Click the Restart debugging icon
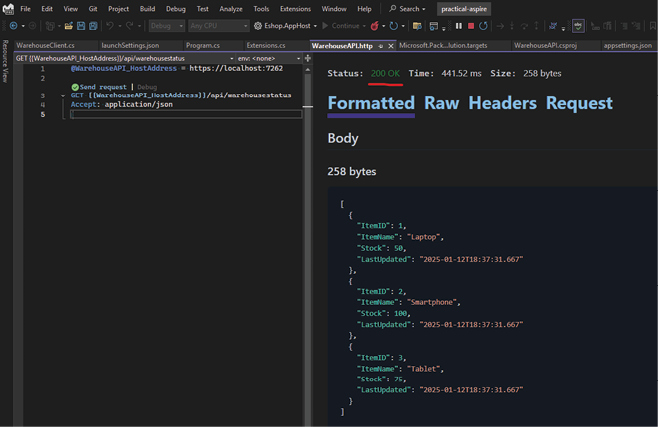This screenshot has width=658, height=427. [x=483, y=26]
